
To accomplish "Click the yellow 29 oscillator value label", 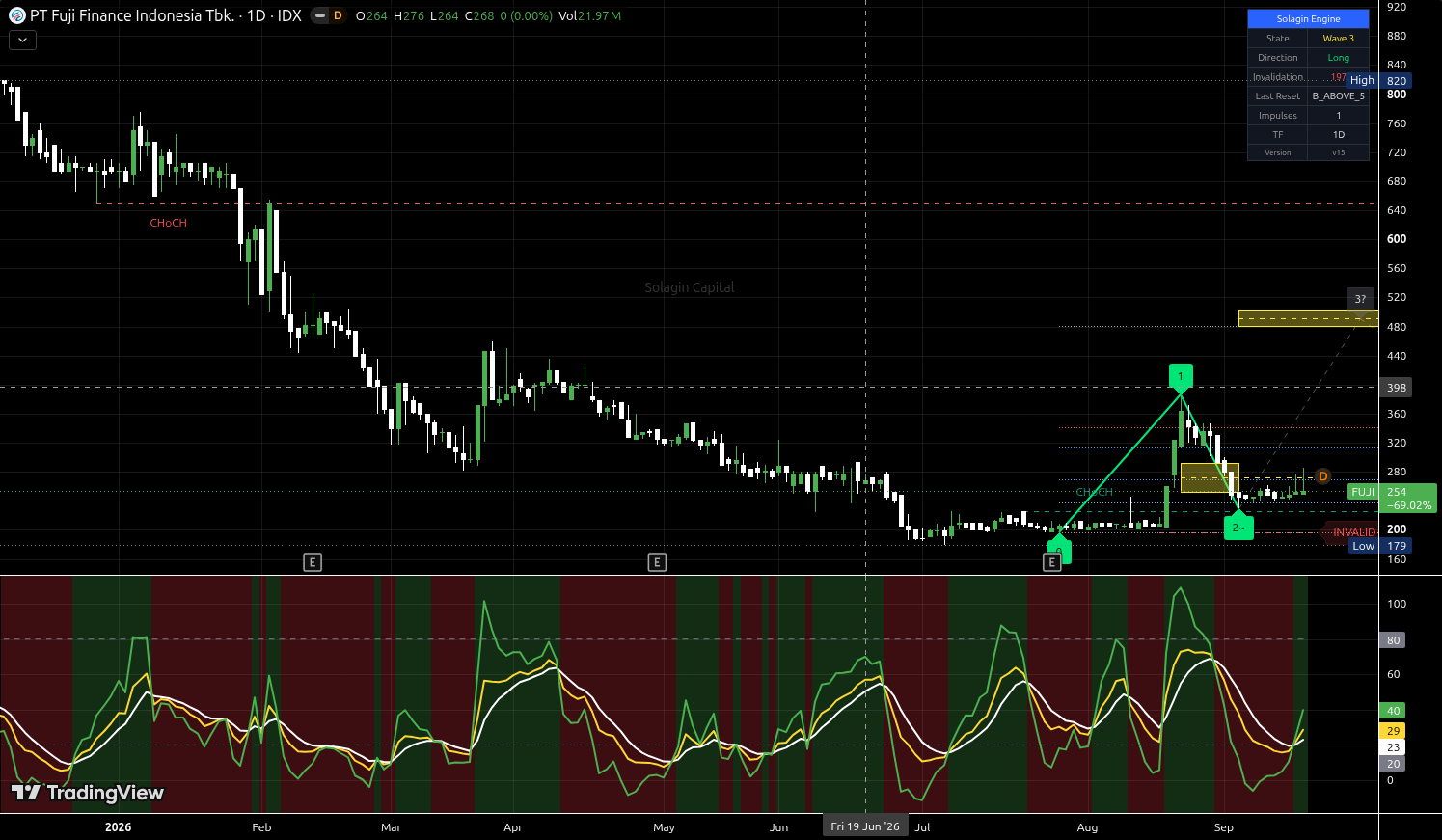I will click(x=1393, y=731).
